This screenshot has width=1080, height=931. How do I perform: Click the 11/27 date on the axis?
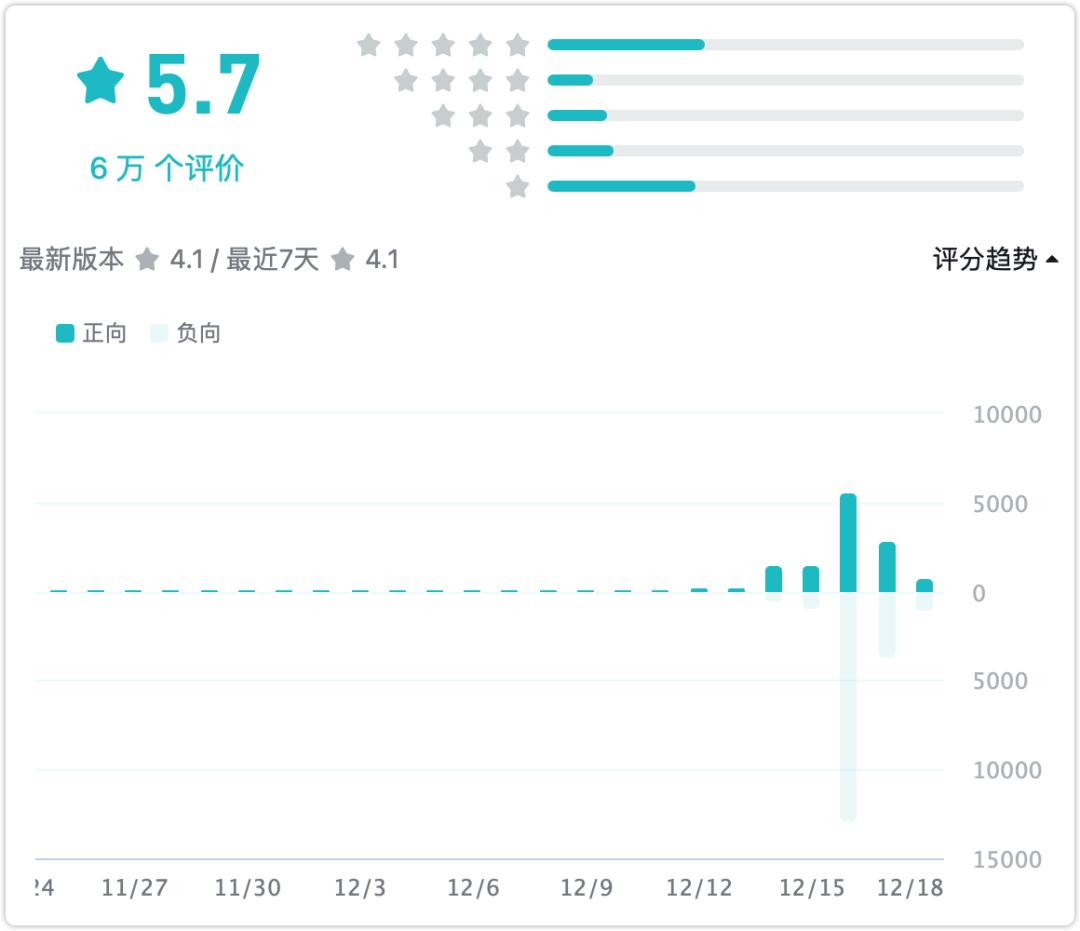point(134,888)
